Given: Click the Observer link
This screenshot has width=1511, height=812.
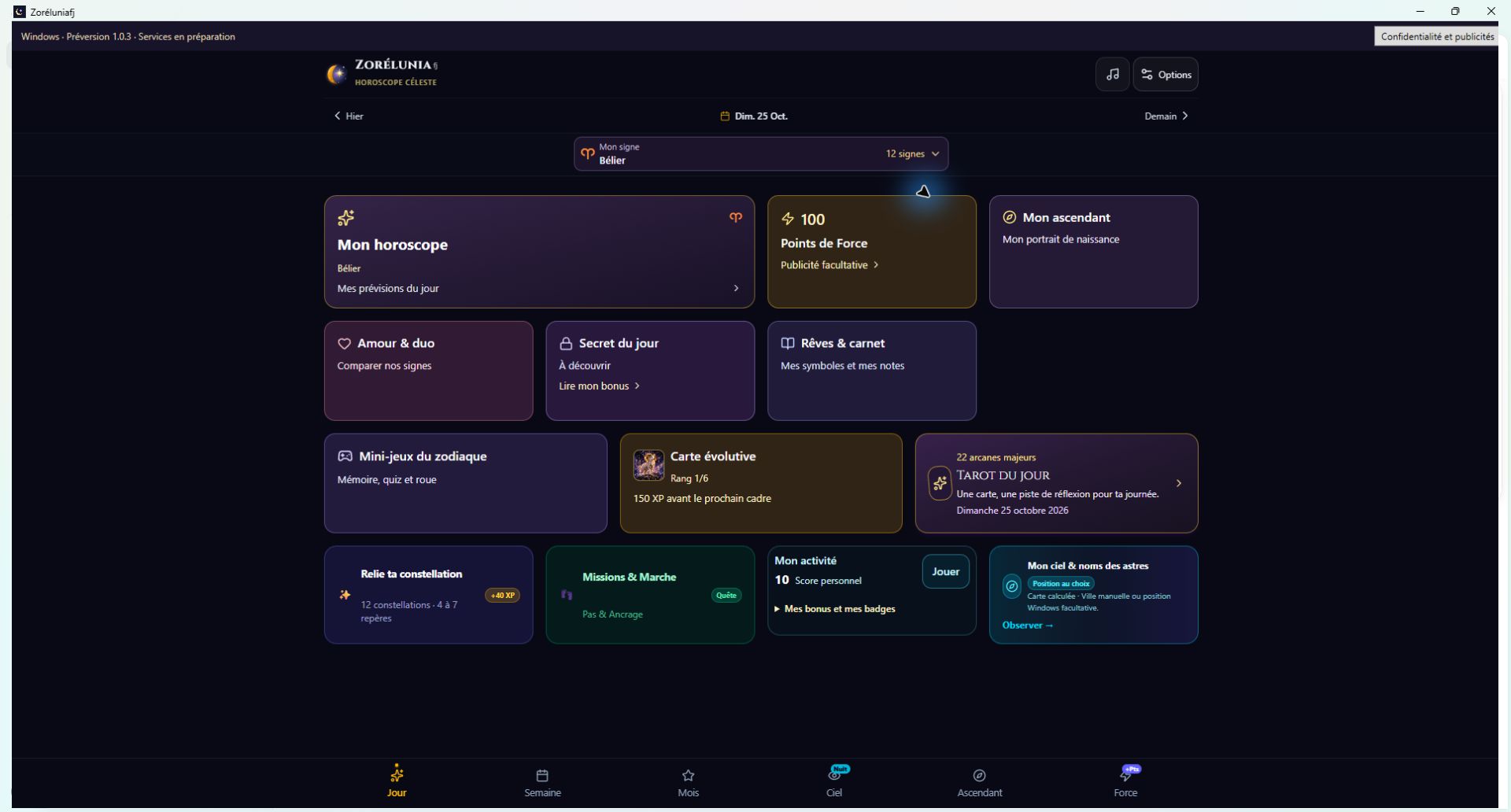Looking at the screenshot, I should pos(1028,626).
